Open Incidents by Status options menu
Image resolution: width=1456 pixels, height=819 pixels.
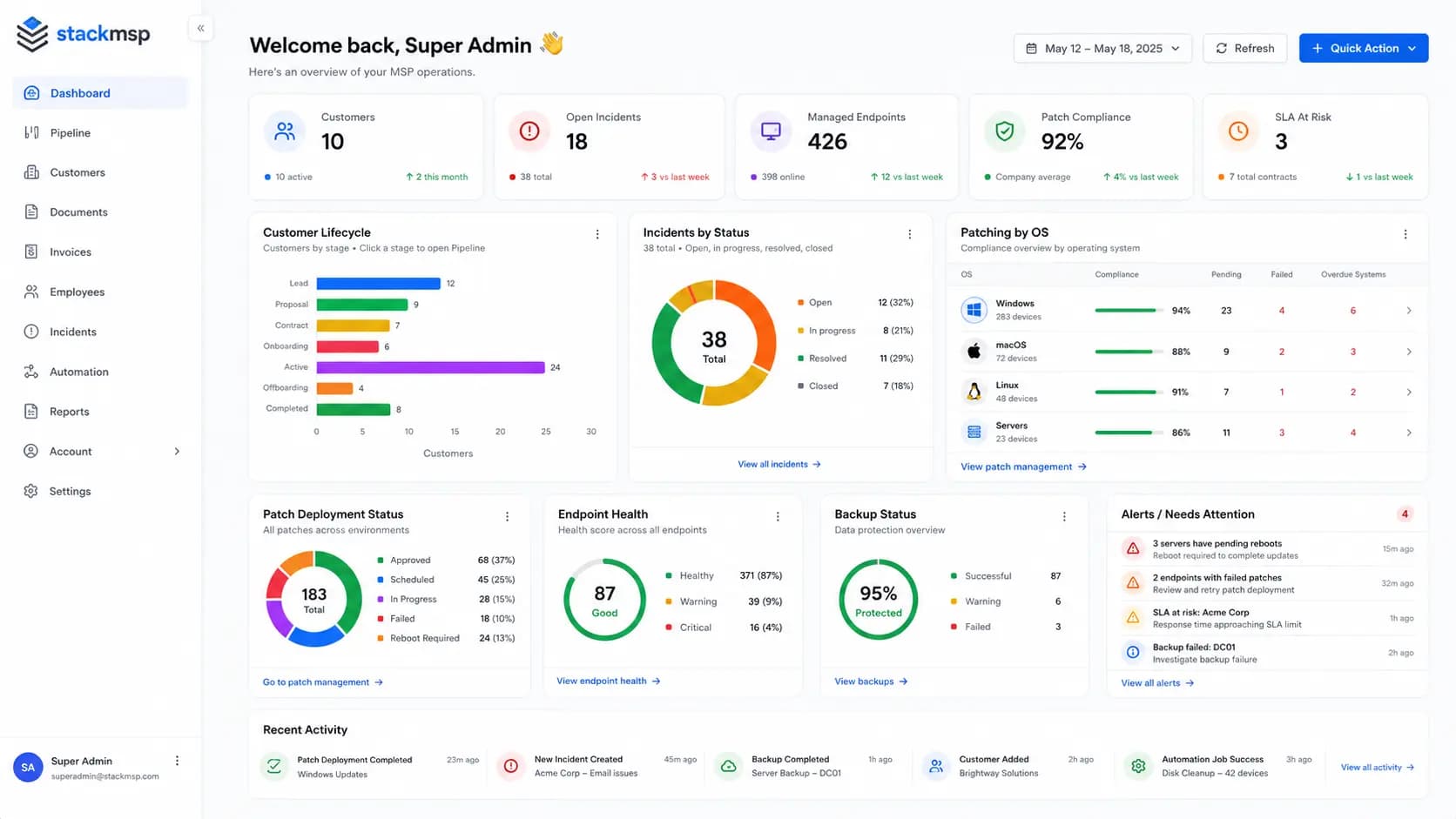pyautogui.click(x=910, y=234)
